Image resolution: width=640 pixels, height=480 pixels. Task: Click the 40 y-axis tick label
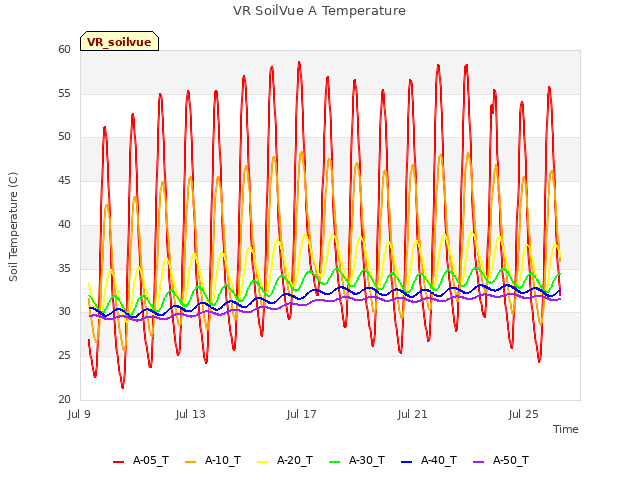tap(64, 224)
